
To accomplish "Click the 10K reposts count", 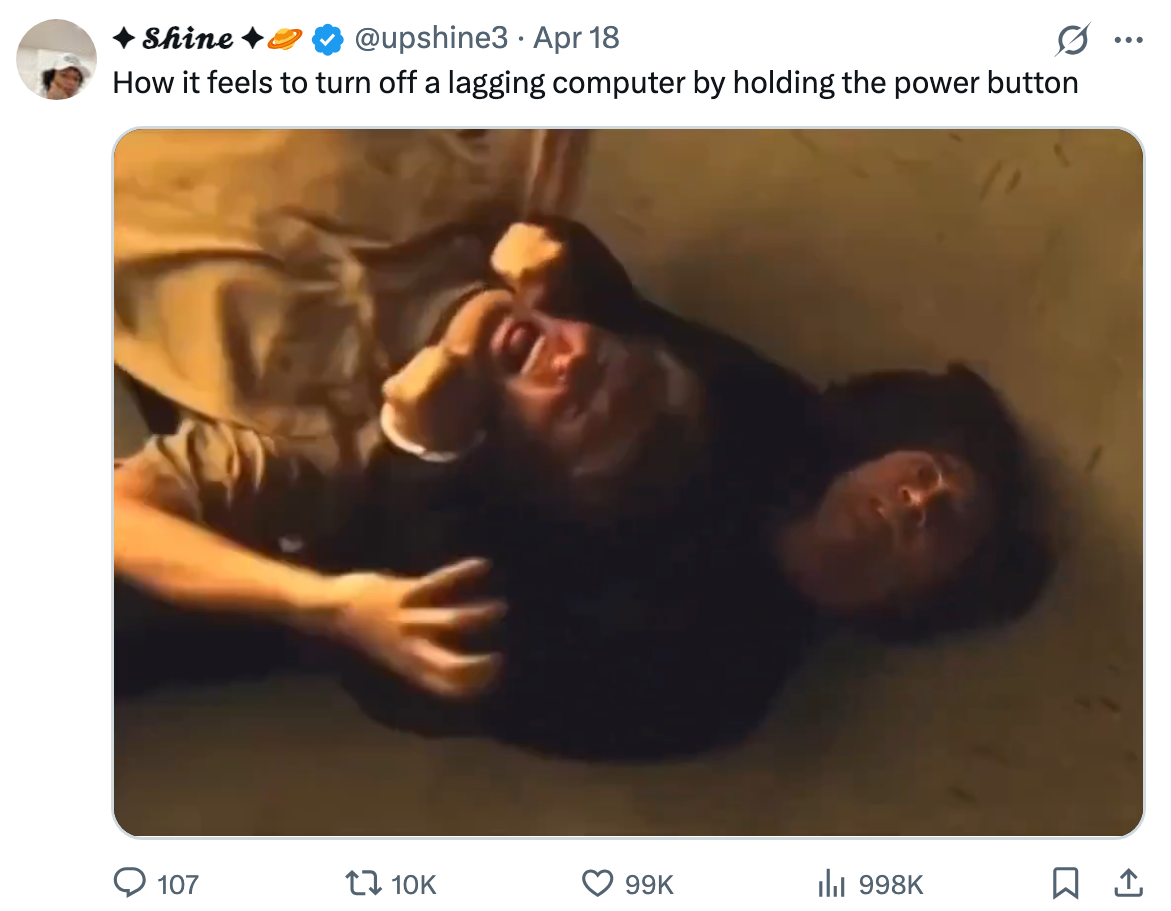I will 414,884.
